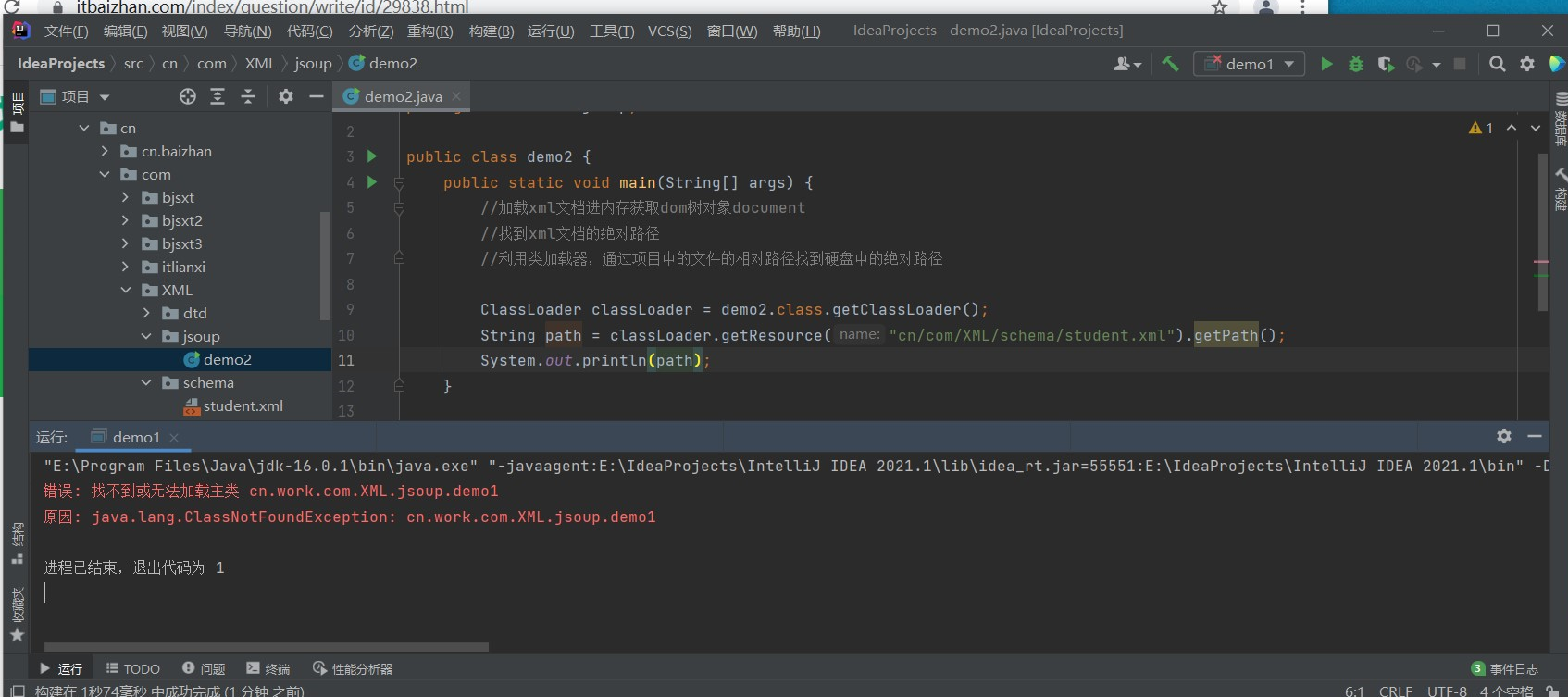The width and height of the screenshot is (1568, 697).
Task: Open the 文件(F) menu
Action: [66, 31]
